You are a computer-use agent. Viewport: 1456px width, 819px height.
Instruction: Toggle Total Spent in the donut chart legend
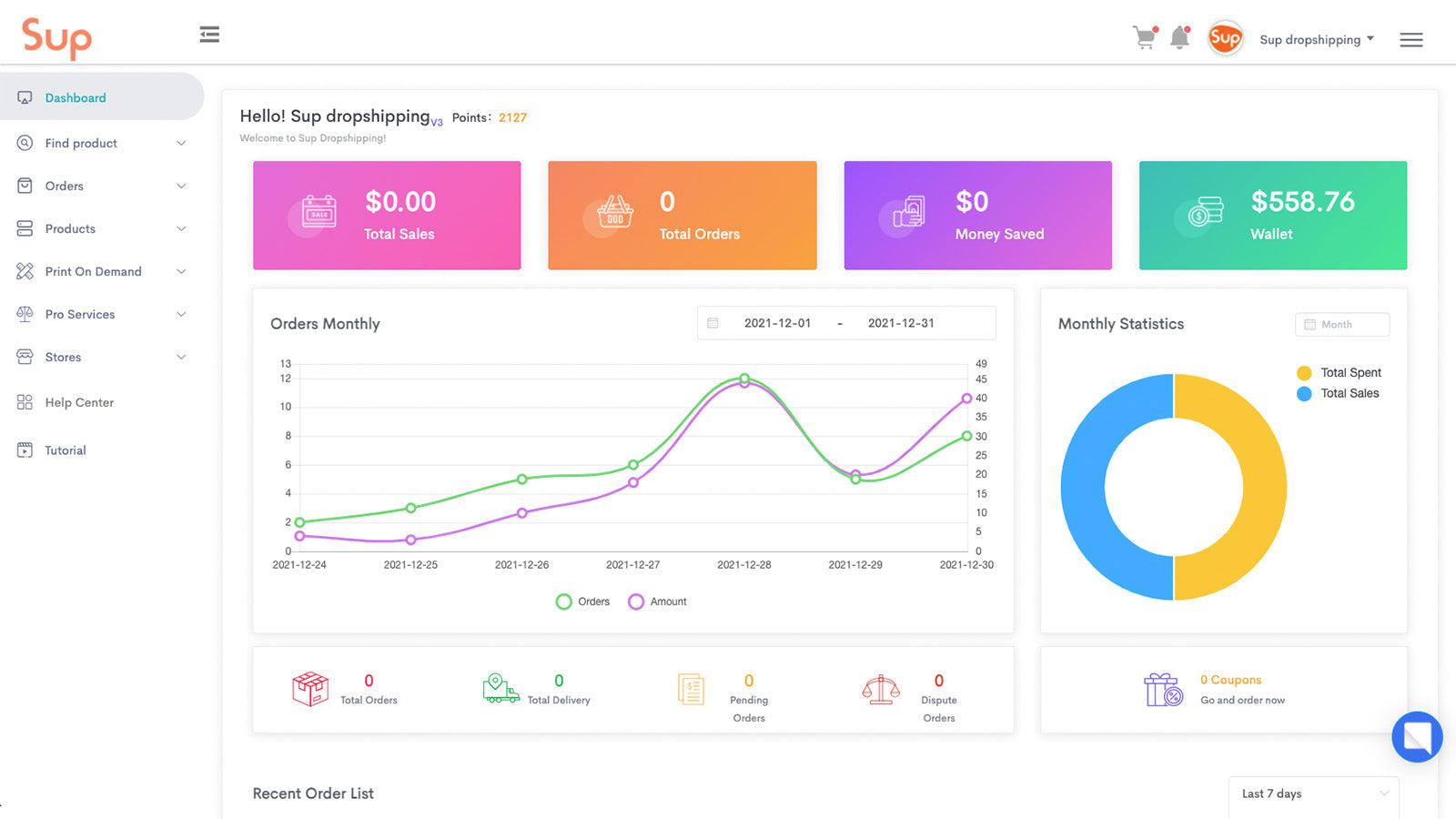(1339, 372)
